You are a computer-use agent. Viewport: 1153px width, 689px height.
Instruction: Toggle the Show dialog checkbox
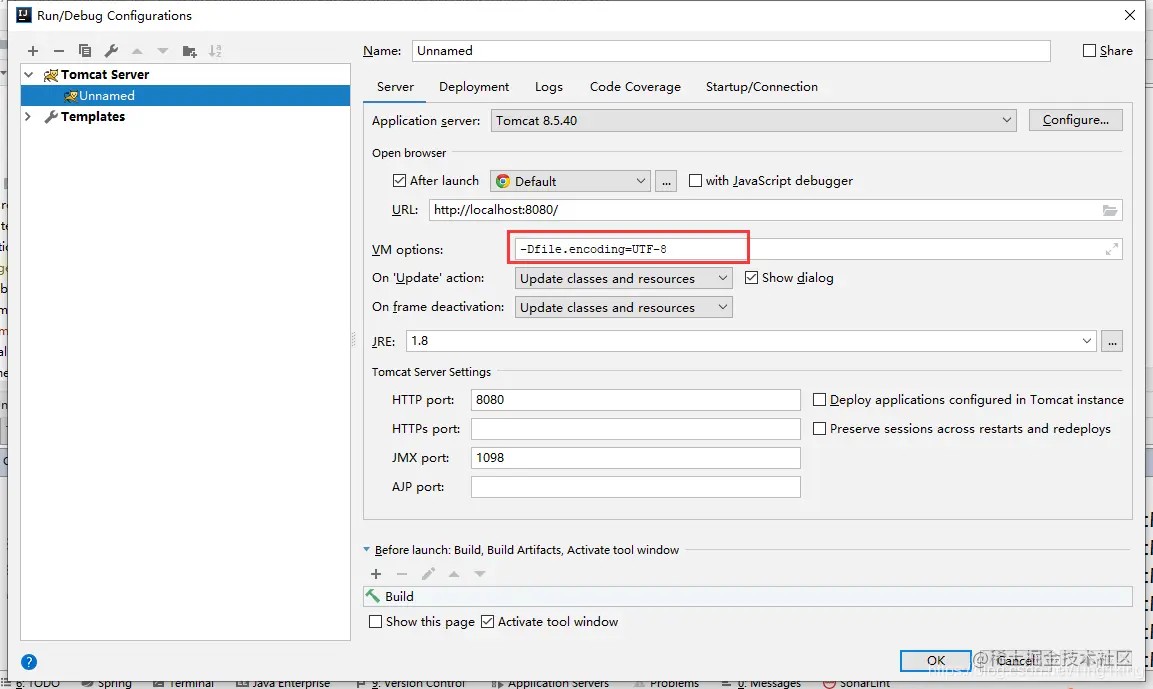tap(751, 278)
